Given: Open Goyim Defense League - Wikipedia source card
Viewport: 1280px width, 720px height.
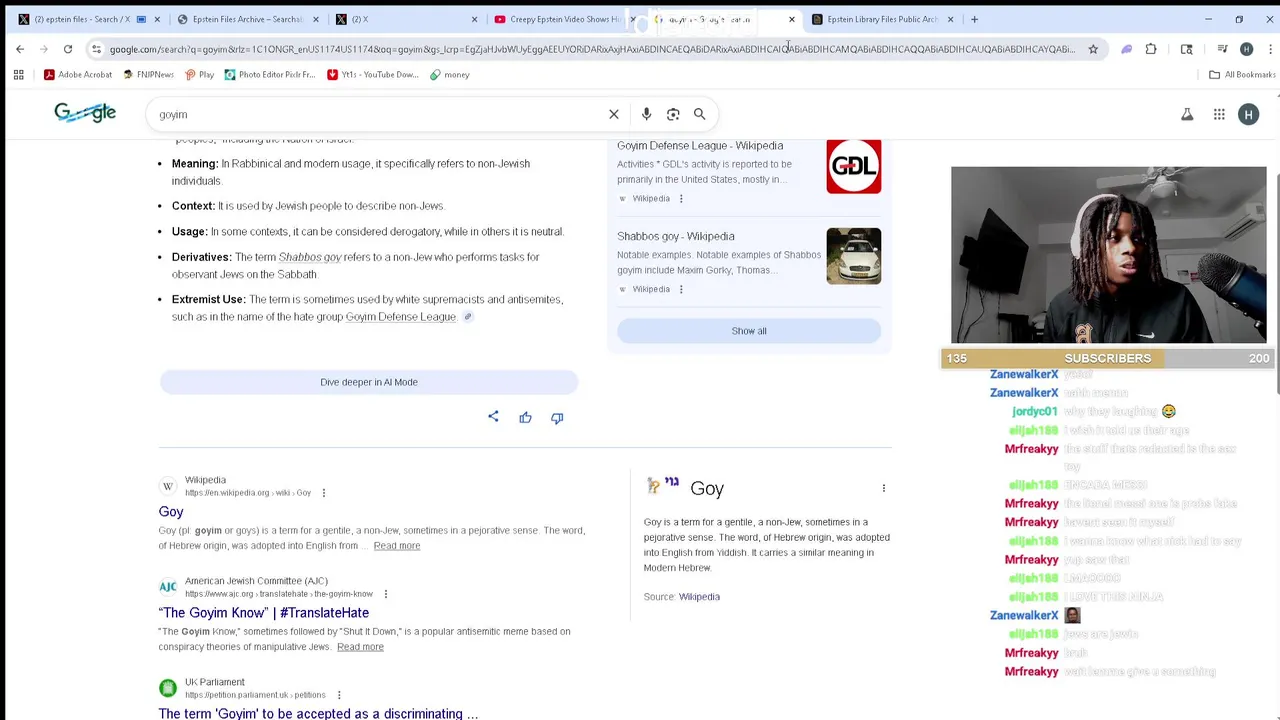Looking at the screenshot, I should (700, 146).
